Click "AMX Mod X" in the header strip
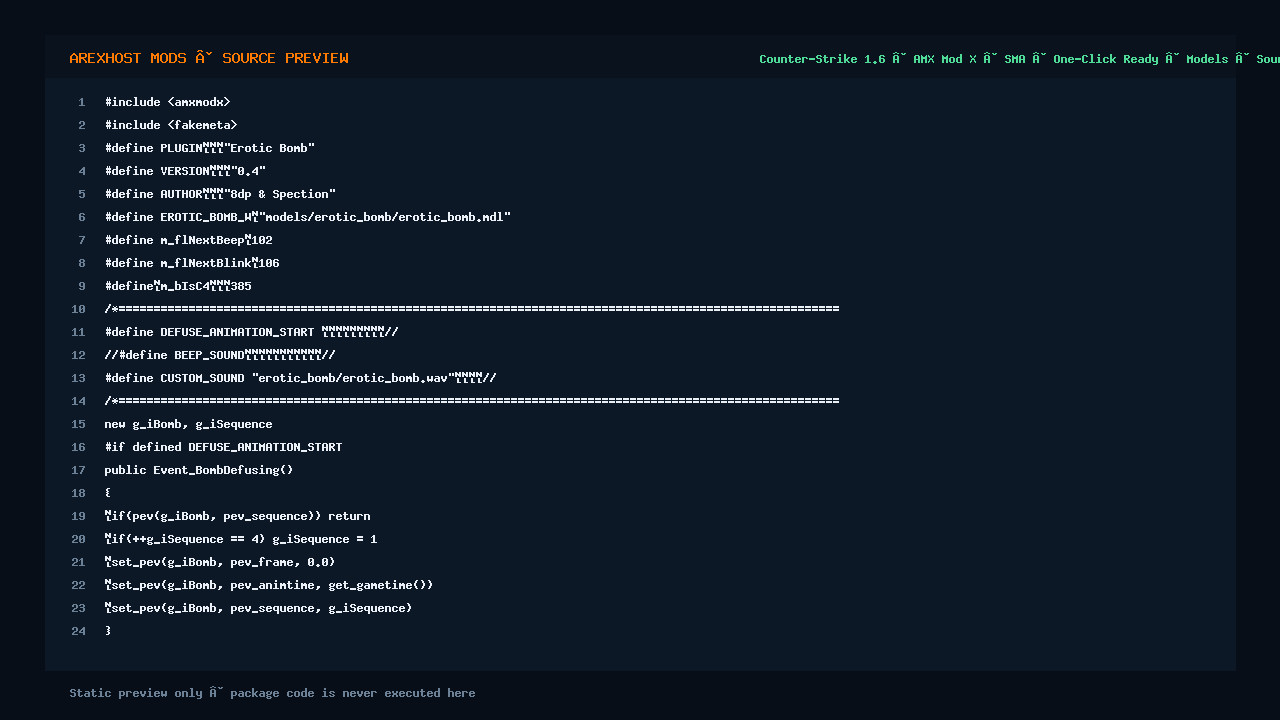 point(945,59)
